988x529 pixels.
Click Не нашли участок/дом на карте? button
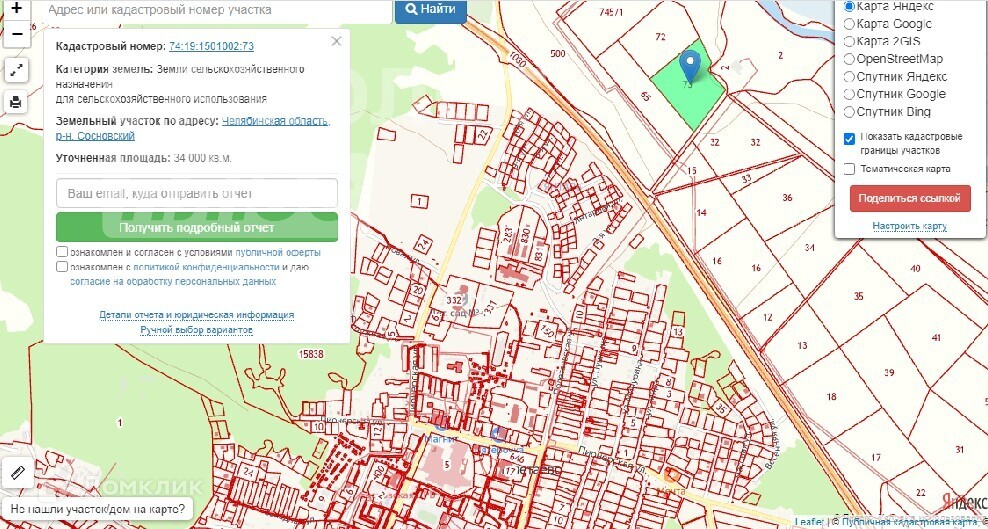pyautogui.click(x=98, y=508)
